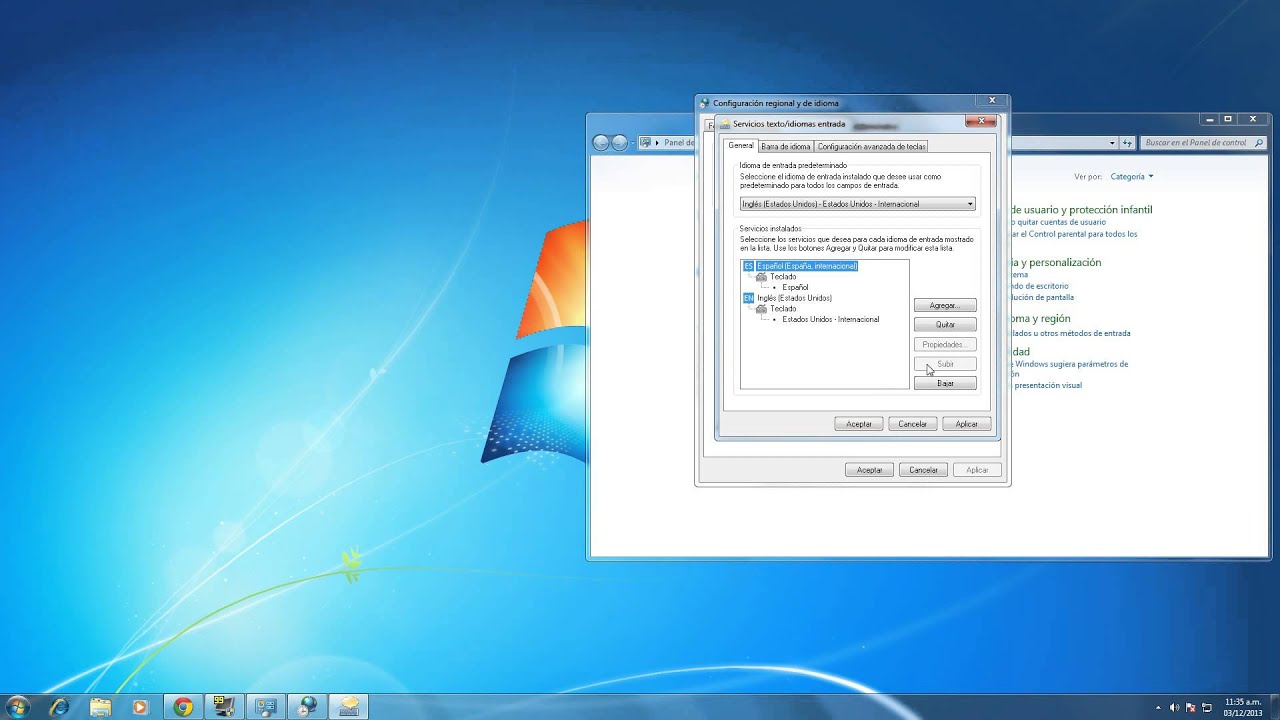Screen dimensions: 1280x720
Task: Open 'de usuario y protección infantil' heading
Action: pyautogui.click(x=1082, y=210)
